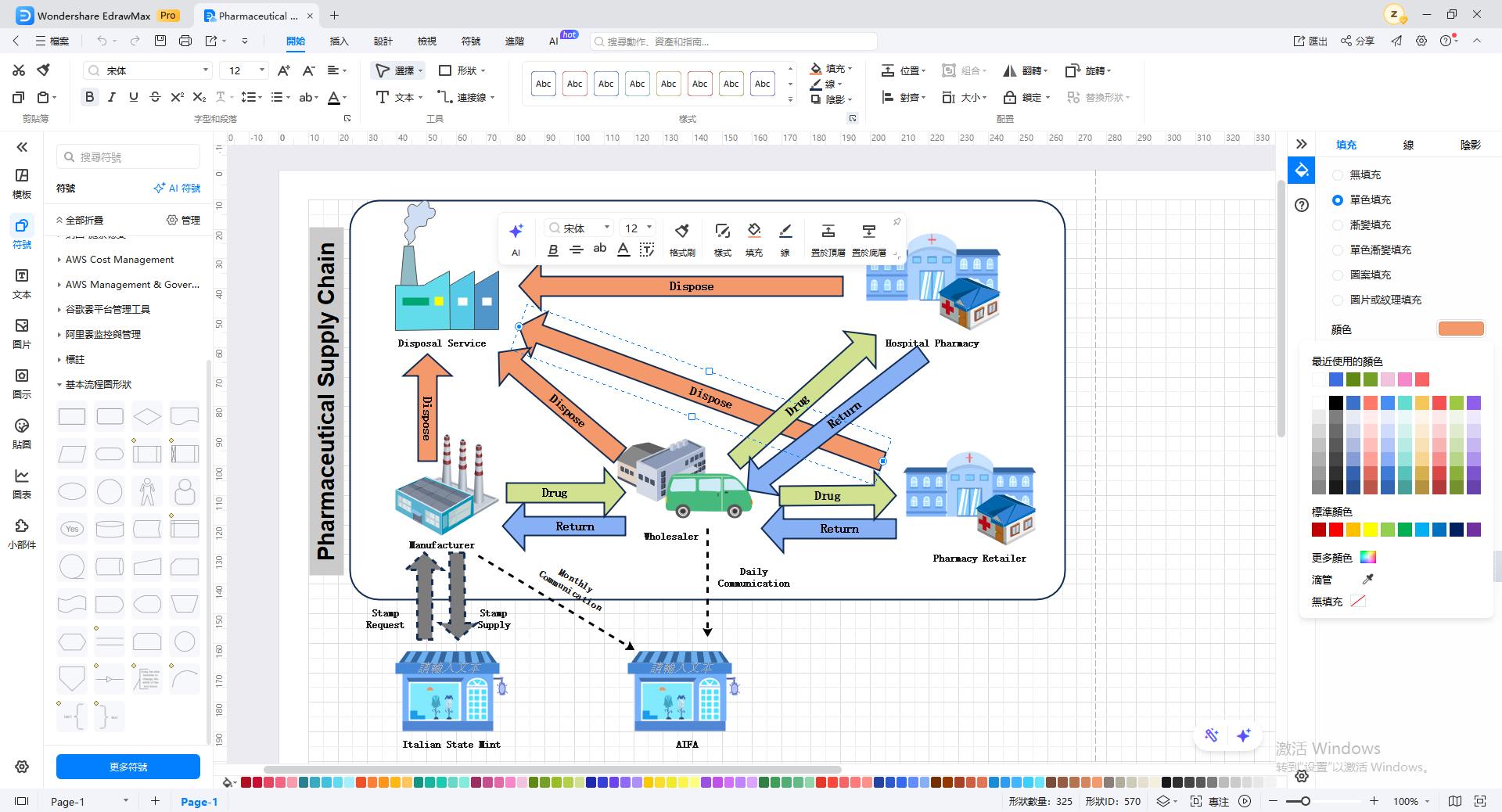Click the 置於頂層 bring to front icon
Screen dimensions: 1502x812
828,231
